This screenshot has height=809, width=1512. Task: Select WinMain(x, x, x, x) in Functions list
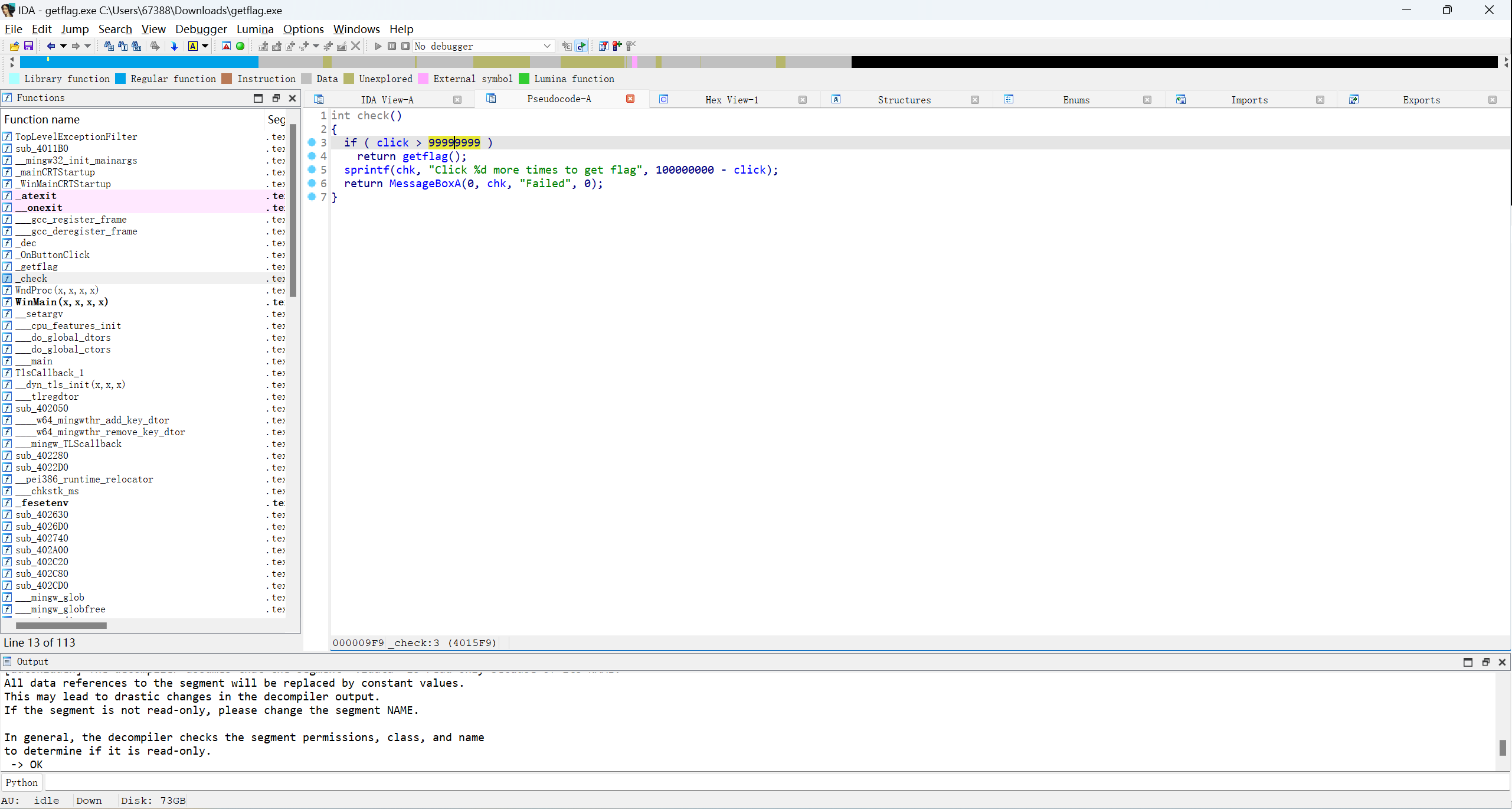tap(144, 302)
